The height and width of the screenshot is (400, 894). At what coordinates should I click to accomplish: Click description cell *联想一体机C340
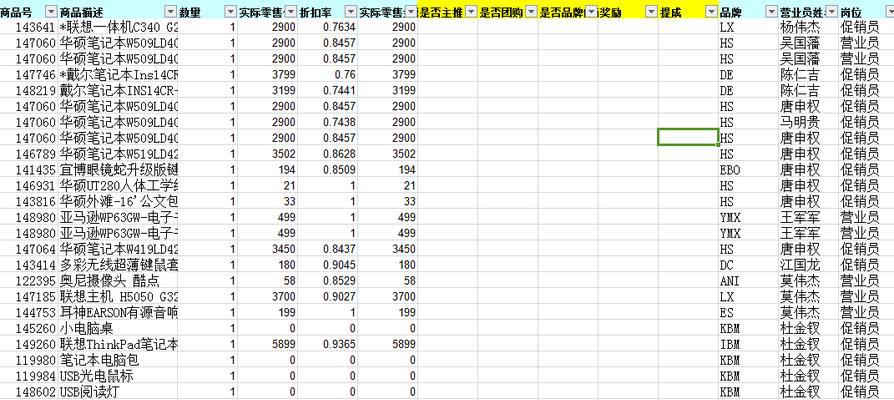click(x=118, y=27)
